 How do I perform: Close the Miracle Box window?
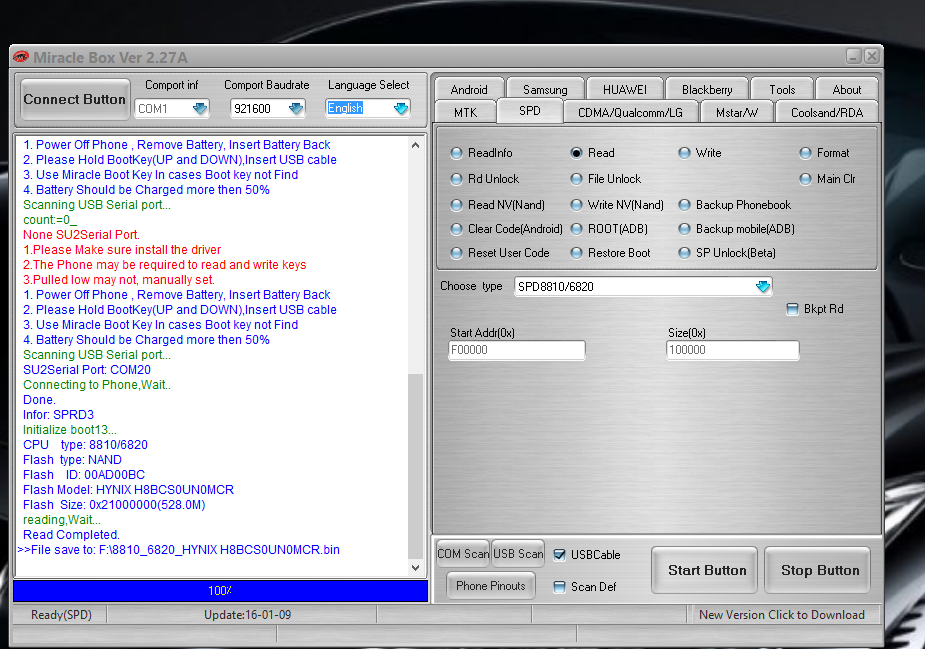(871, 57)
